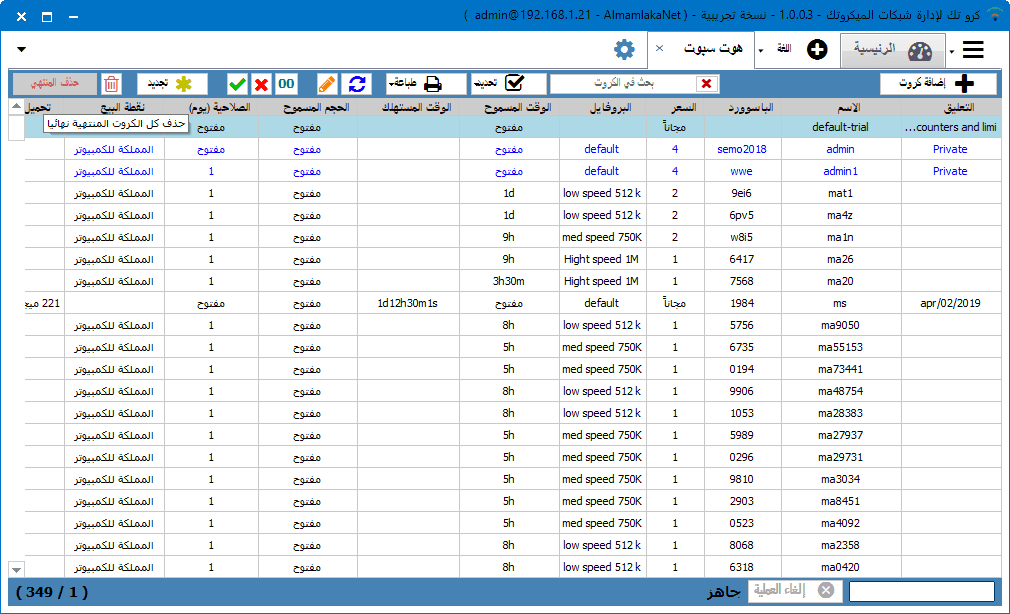Select the ma4z row name

coord(840,215)
